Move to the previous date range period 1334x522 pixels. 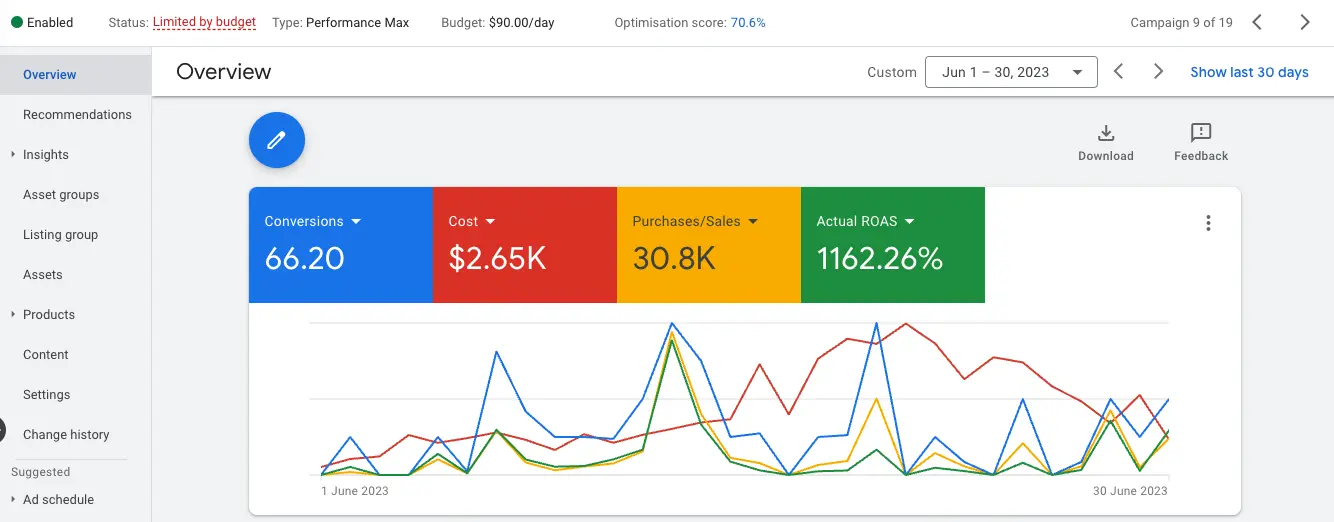point(1119,72)
